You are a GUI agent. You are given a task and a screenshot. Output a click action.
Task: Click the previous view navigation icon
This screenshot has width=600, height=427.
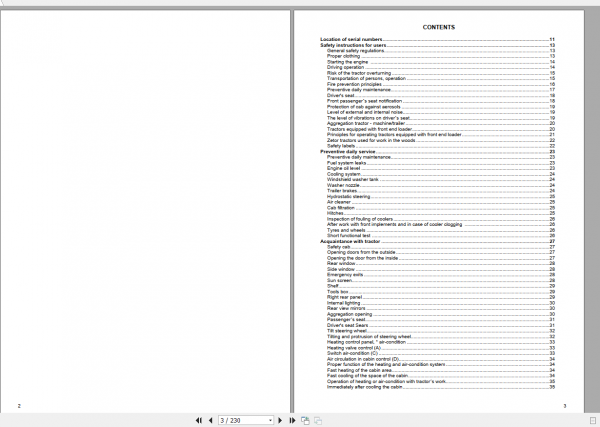(305, 420)
